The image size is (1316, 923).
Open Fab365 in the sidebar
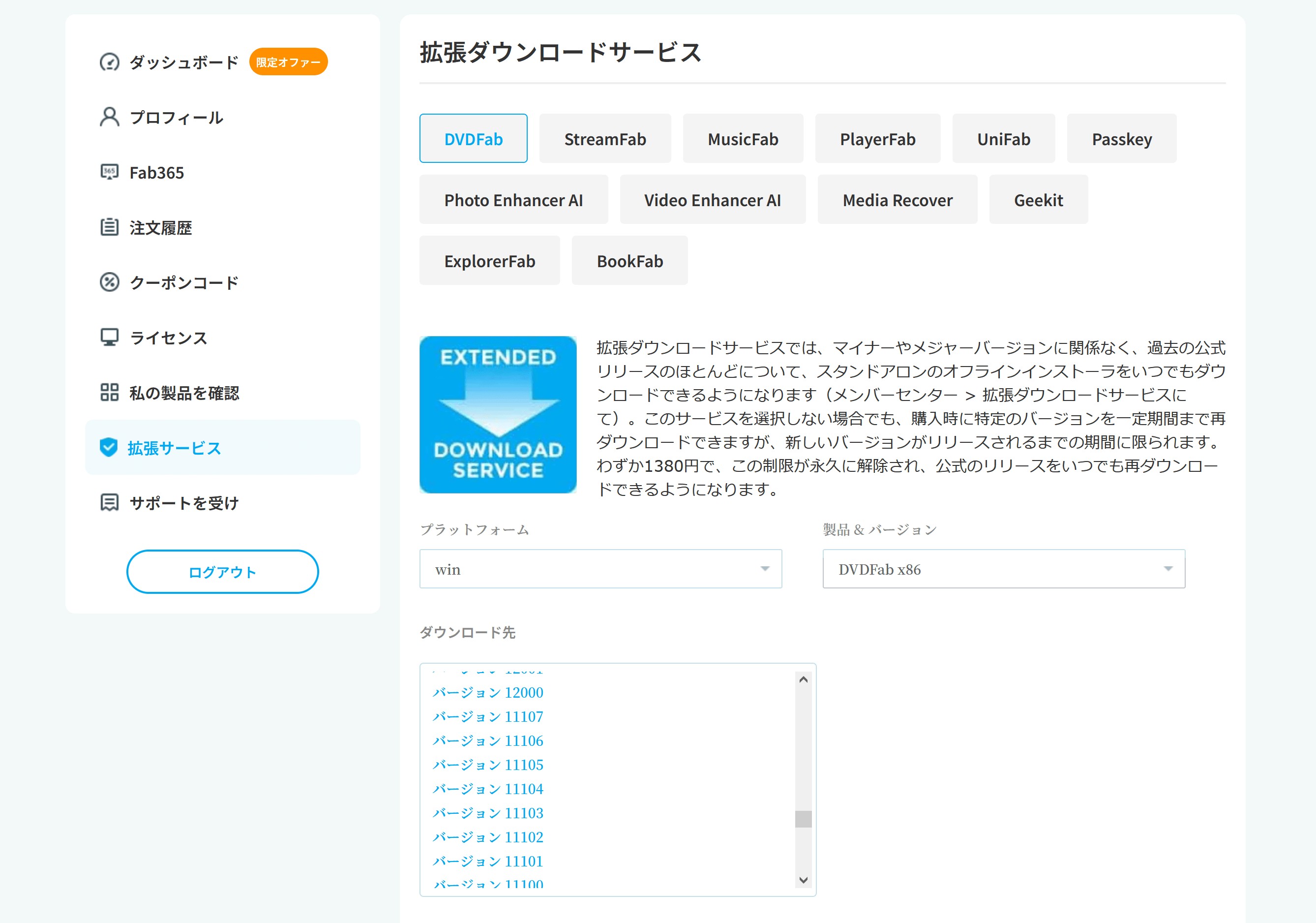pos(156,173)
